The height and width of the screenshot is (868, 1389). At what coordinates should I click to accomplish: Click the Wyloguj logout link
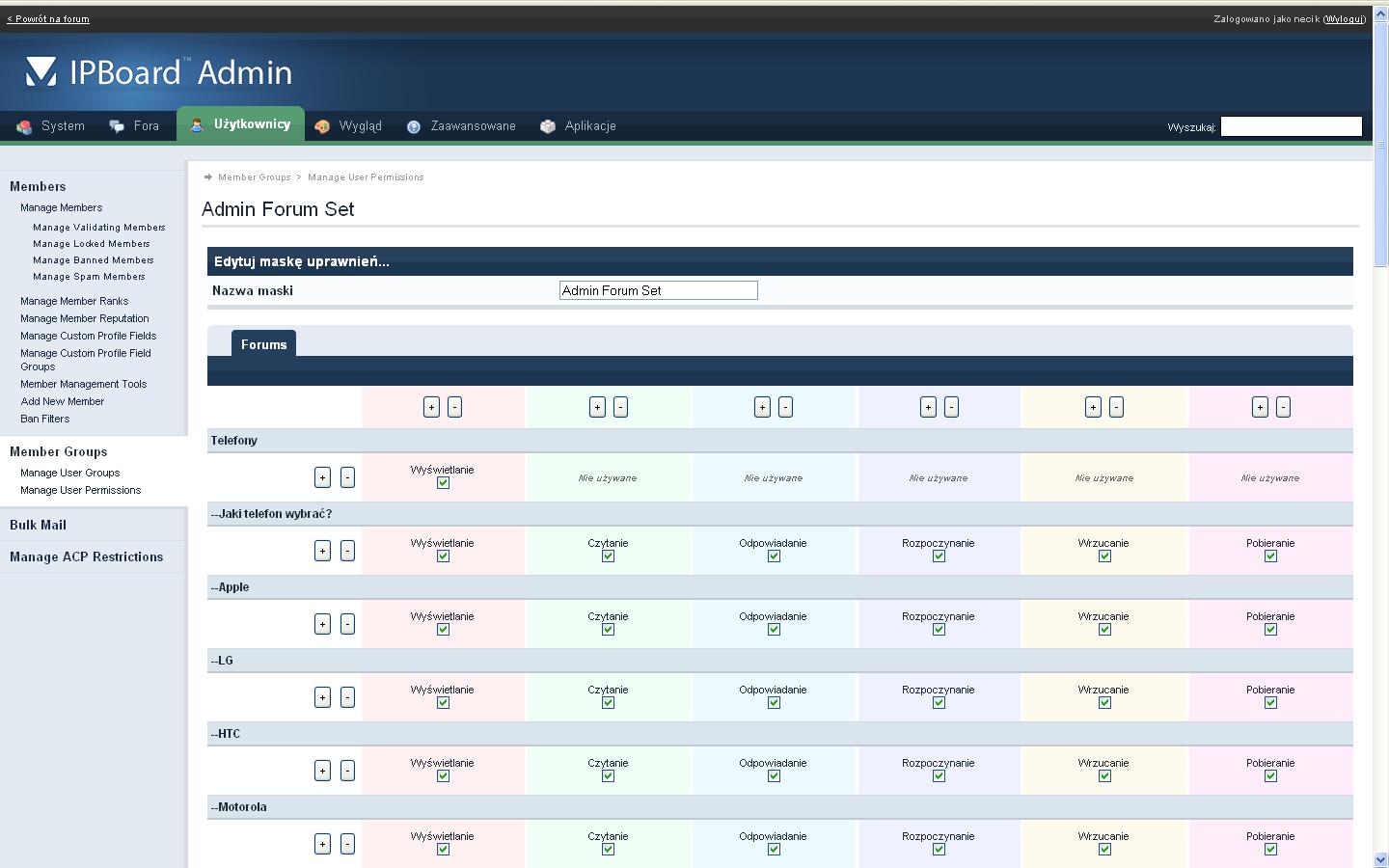pos(1344,19)
